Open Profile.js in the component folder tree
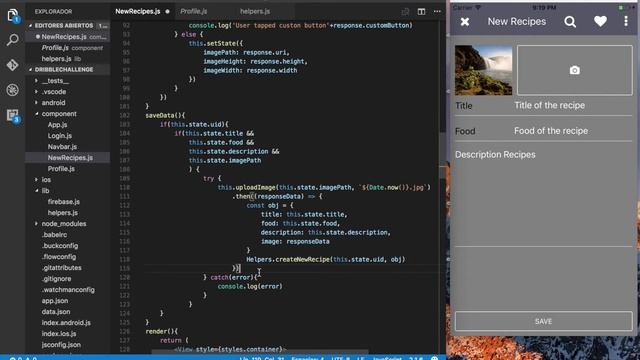 [61, 169]
